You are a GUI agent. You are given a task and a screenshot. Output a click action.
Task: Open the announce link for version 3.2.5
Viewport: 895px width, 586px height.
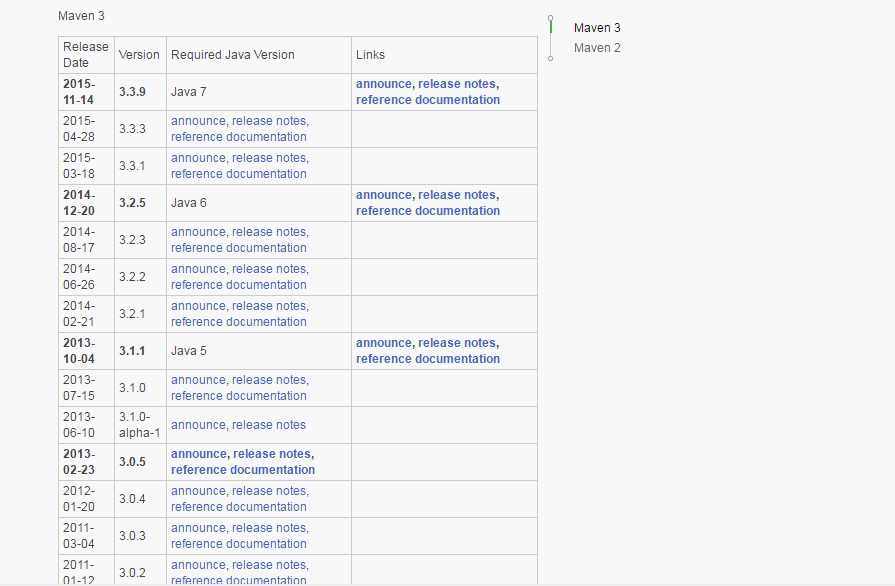pos(384,195)
